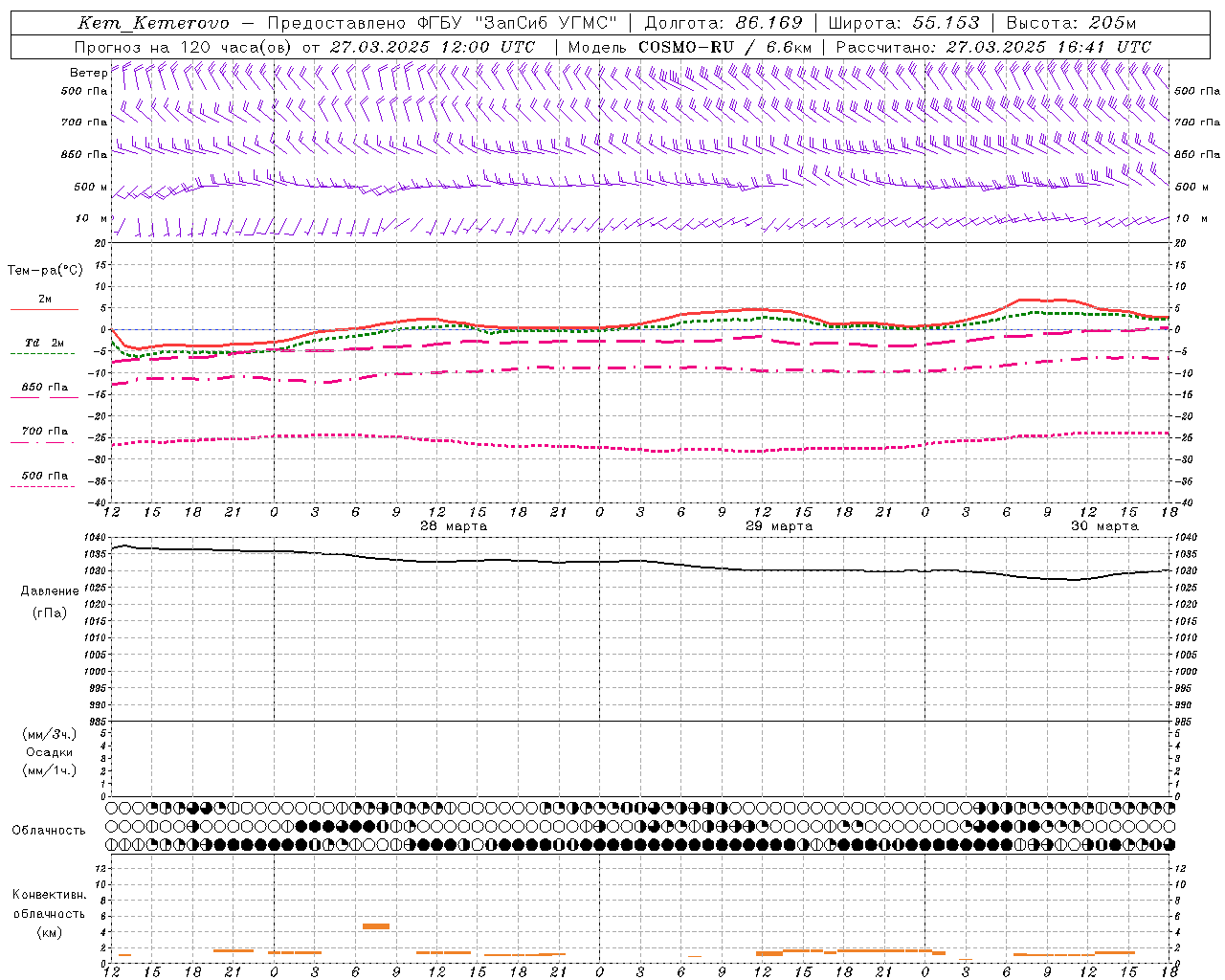Click the Td 2м legend entry
The image size is (1225, 980).
point(45,343)
